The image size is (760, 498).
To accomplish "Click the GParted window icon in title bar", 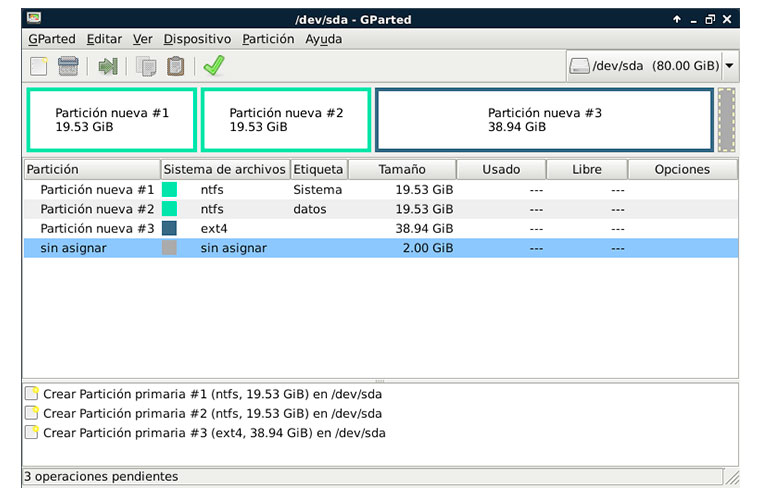I will (x=34, y=18).
